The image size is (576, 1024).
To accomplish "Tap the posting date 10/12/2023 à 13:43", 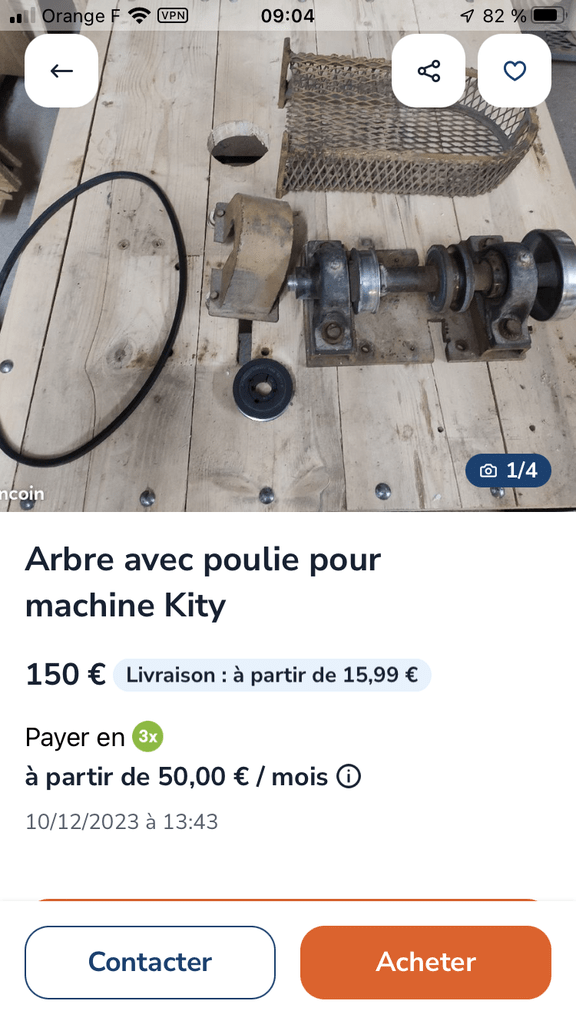I will click(x=121, y=821).
